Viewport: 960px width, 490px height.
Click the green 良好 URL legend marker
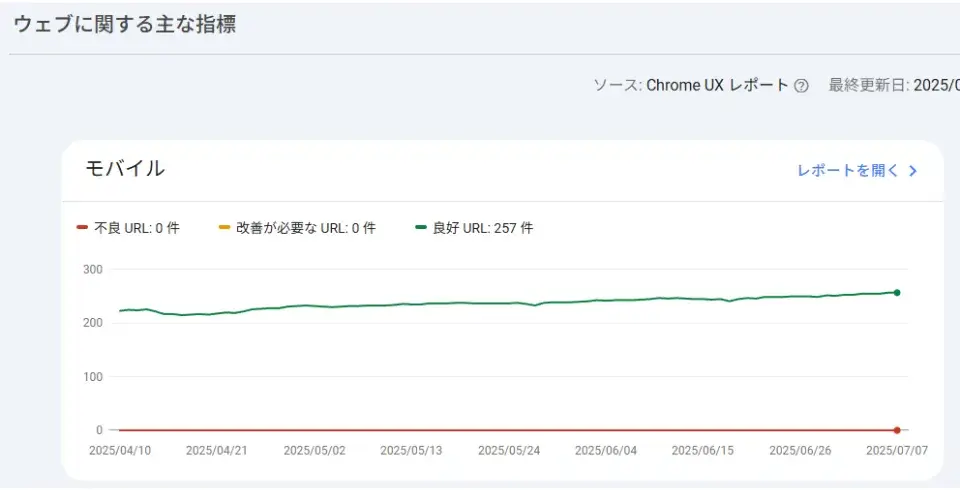pos(421,227)
